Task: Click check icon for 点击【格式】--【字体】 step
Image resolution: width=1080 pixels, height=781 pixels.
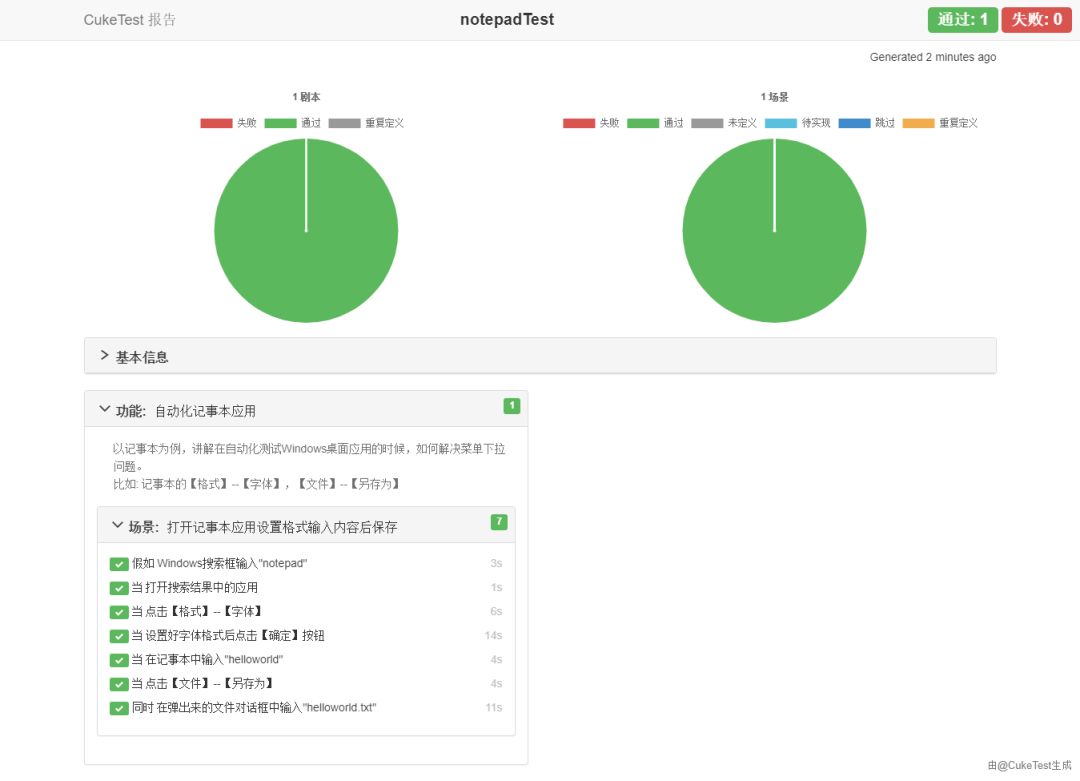Action: tap(119, 612)
